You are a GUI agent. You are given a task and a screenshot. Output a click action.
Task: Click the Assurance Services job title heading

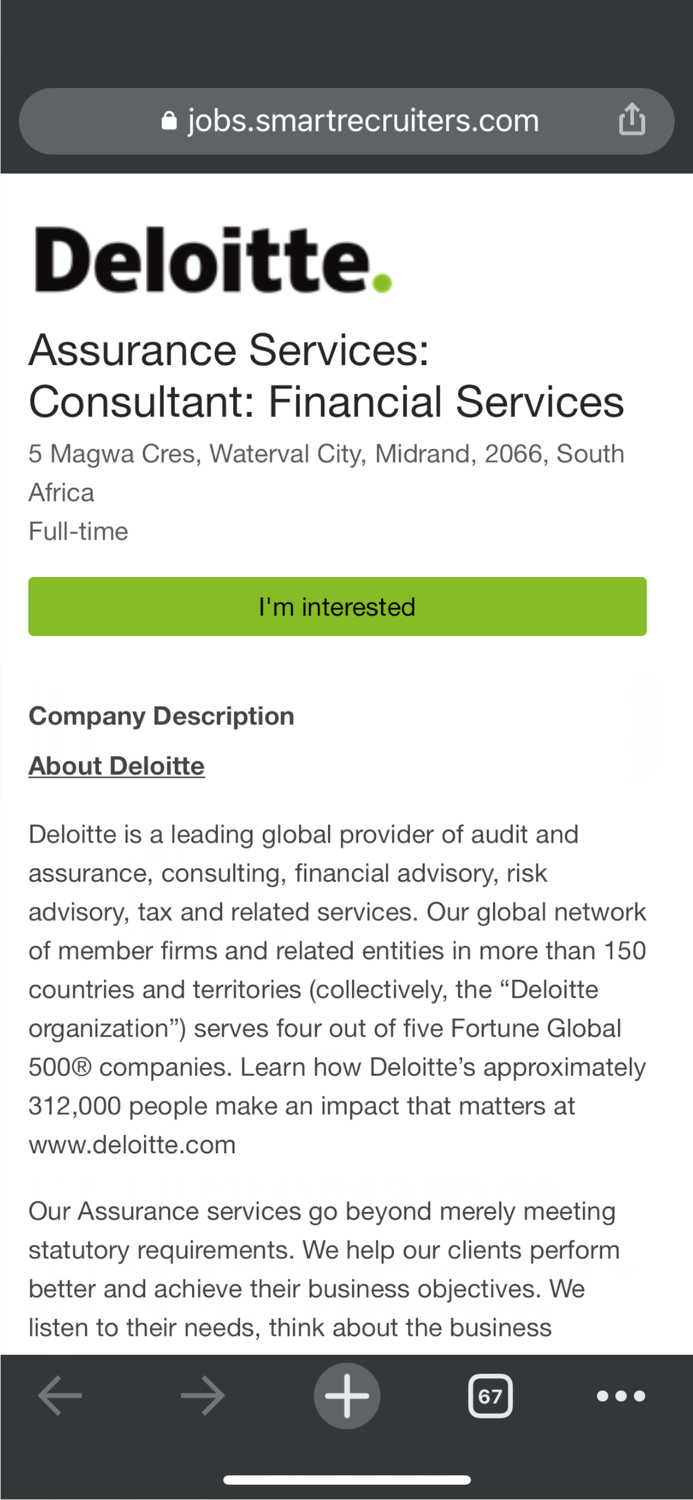pos(326,376)
